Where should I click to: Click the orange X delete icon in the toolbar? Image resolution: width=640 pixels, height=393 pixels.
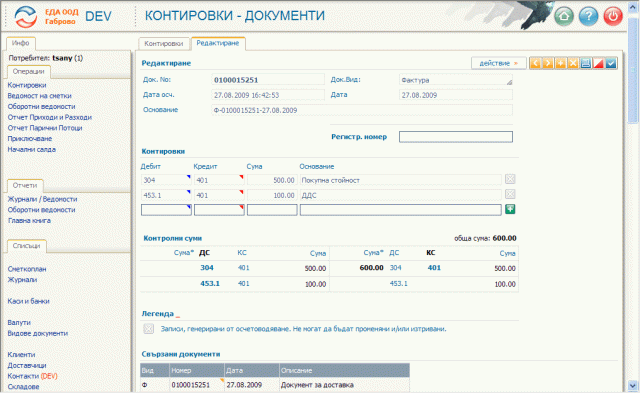click(573, 63)
